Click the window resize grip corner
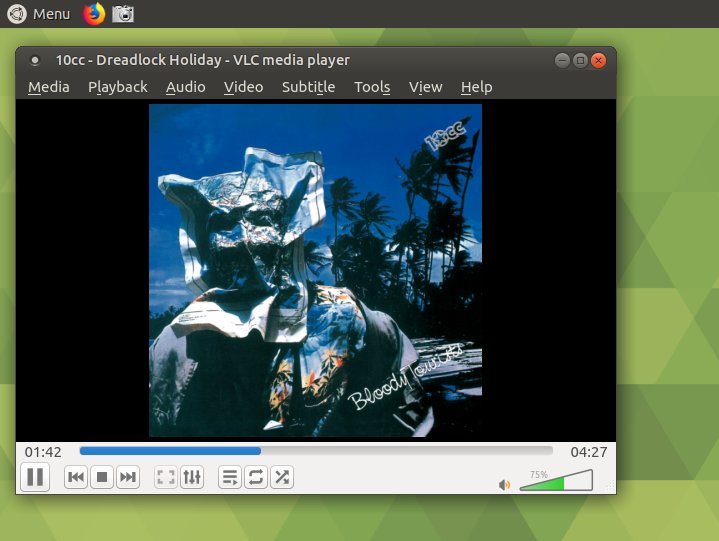Image resolution: width=719 pixels, height=541 pixels. 610,487
